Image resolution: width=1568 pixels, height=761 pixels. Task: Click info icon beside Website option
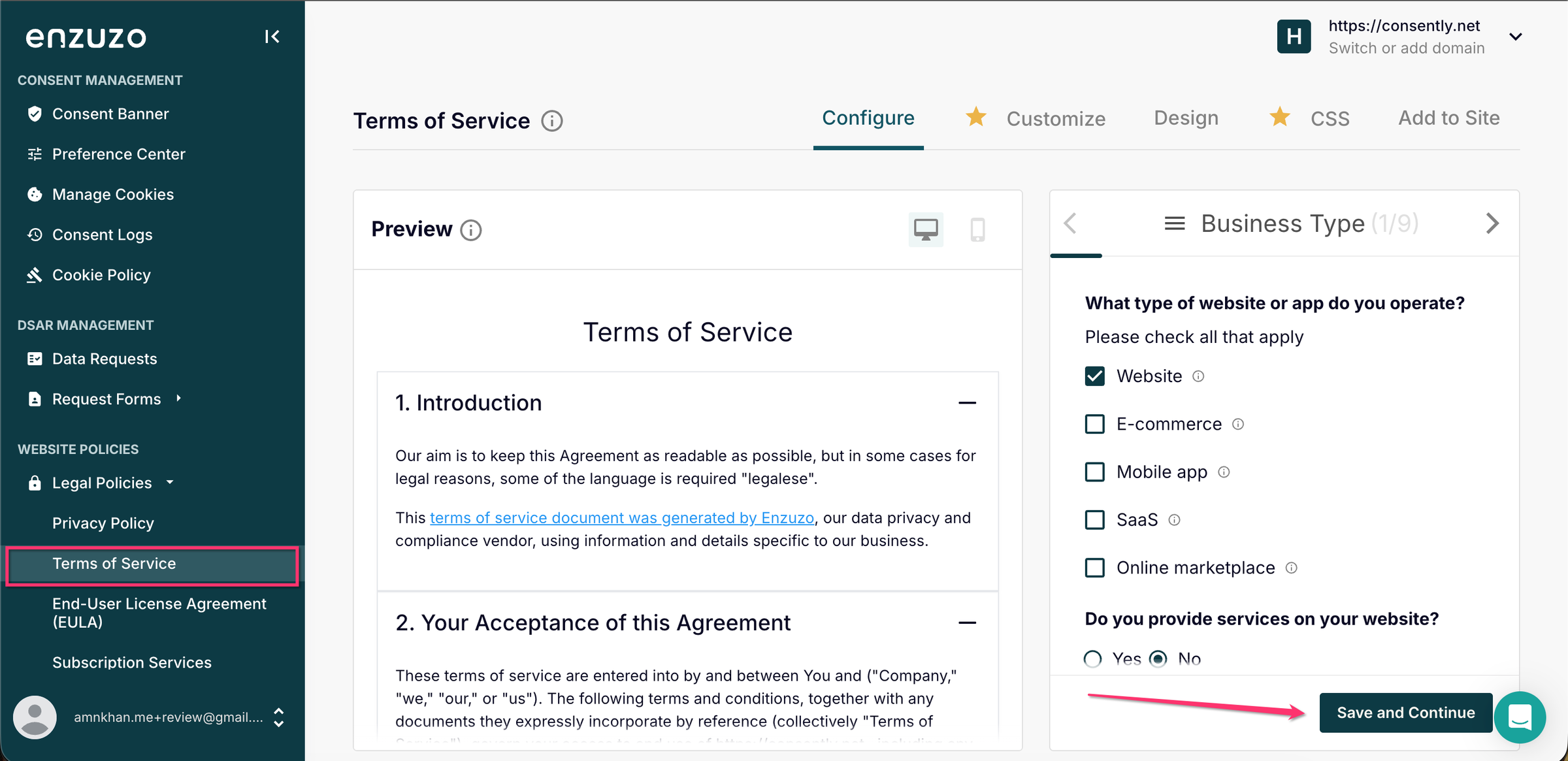pyautogui.click(x=1198, y=376)
